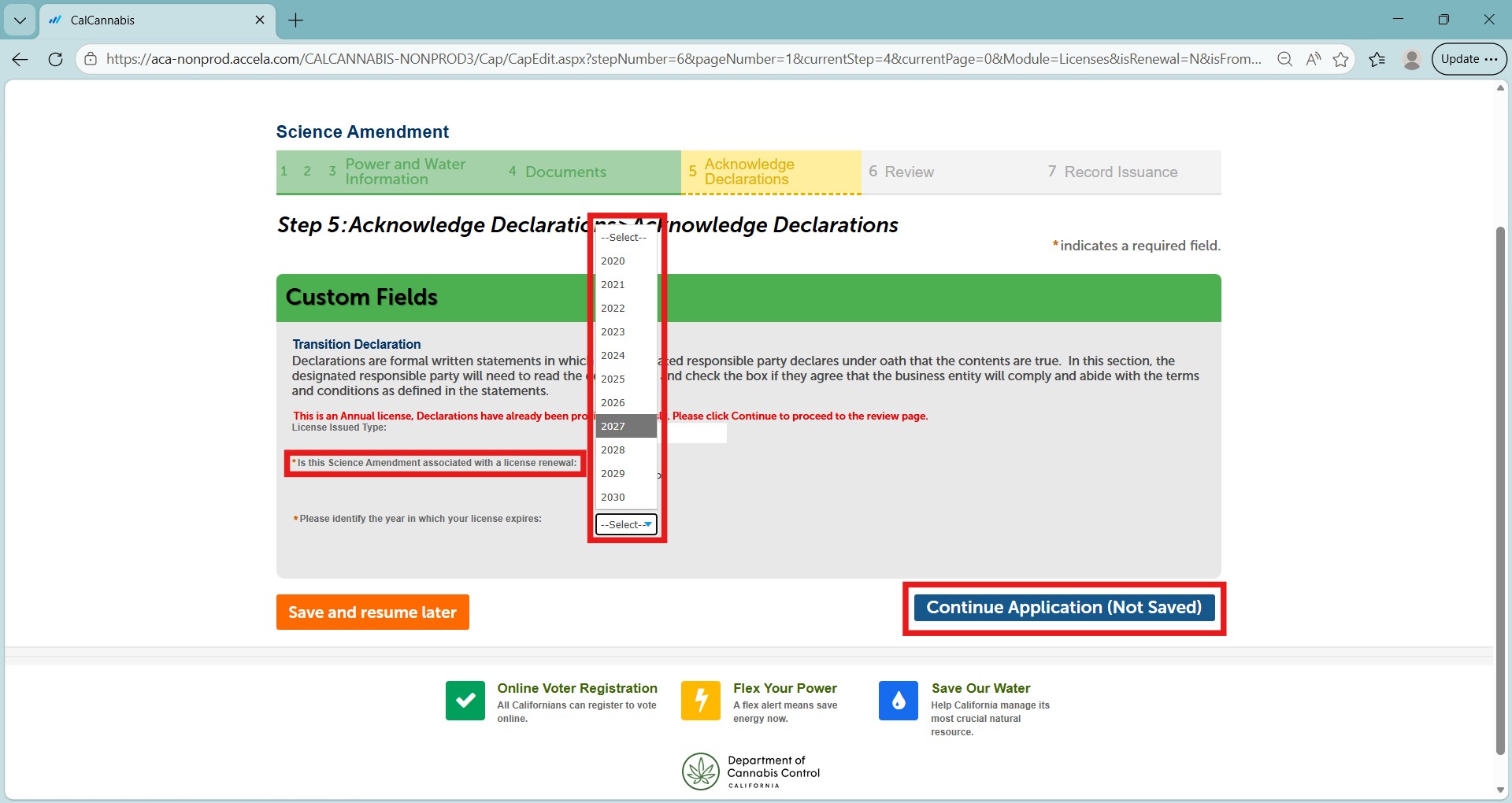The image size is (1512, 803).
Task: Click scrollbar up arrow
Action: tap(1500, 87)
